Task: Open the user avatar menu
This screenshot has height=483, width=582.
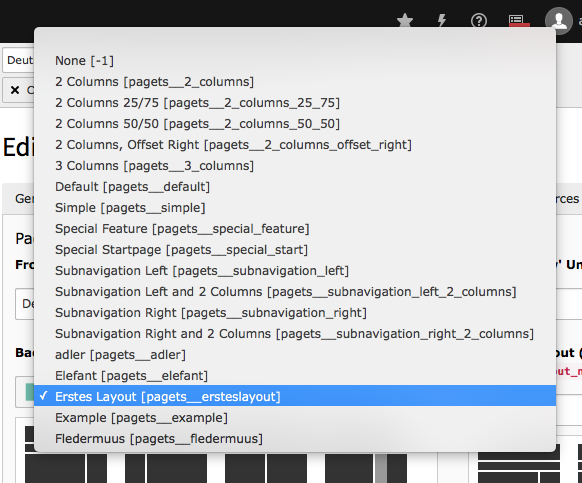Action: pos(559,20)
